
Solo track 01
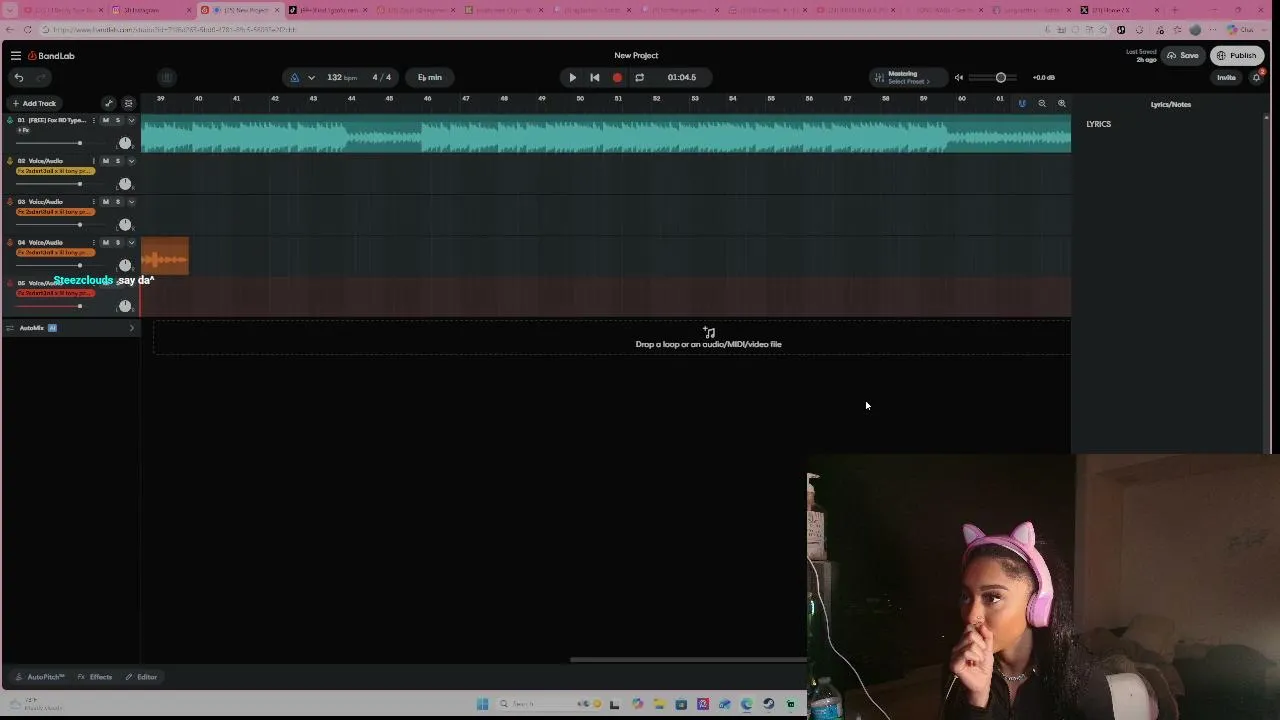118,120
